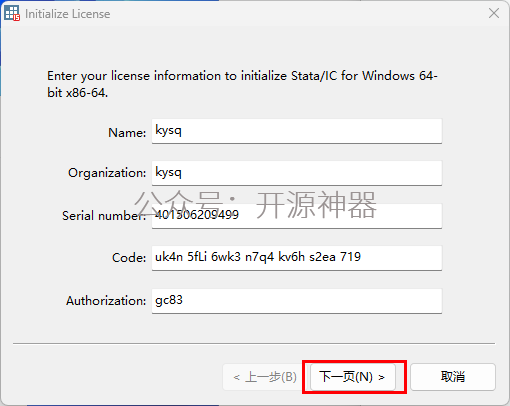Click the 开源神器 watermark text
Screen dimensions: 510x406
click(x=316, y=205)
